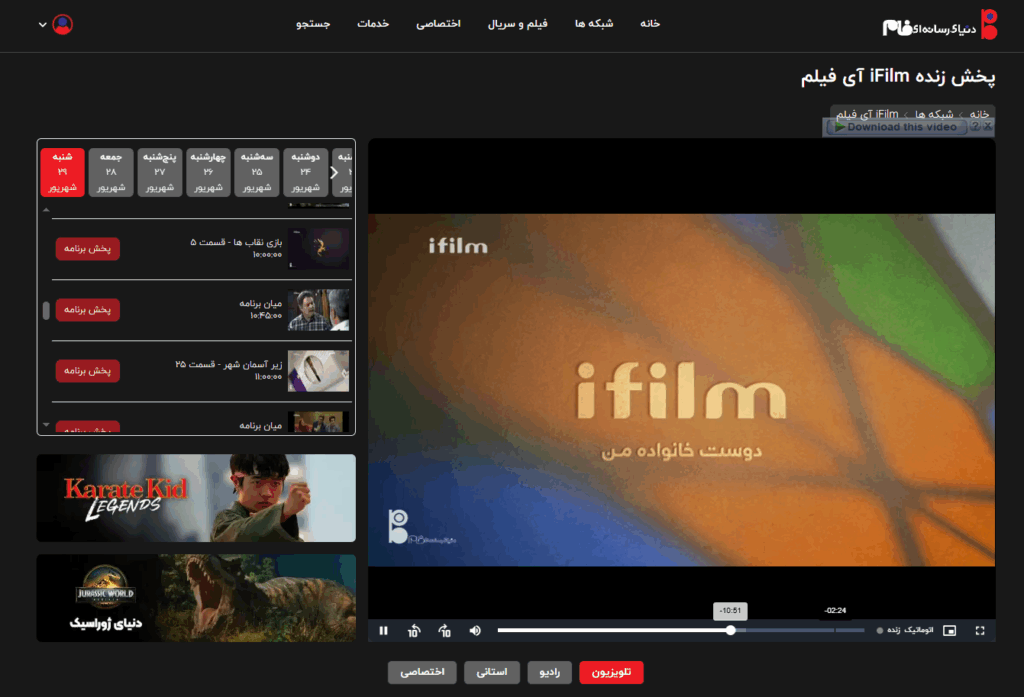Select Saturday 29 Shahrivar schedule tab
Image resolution: width=1024 pixels, height=697 pixels.
63,172
